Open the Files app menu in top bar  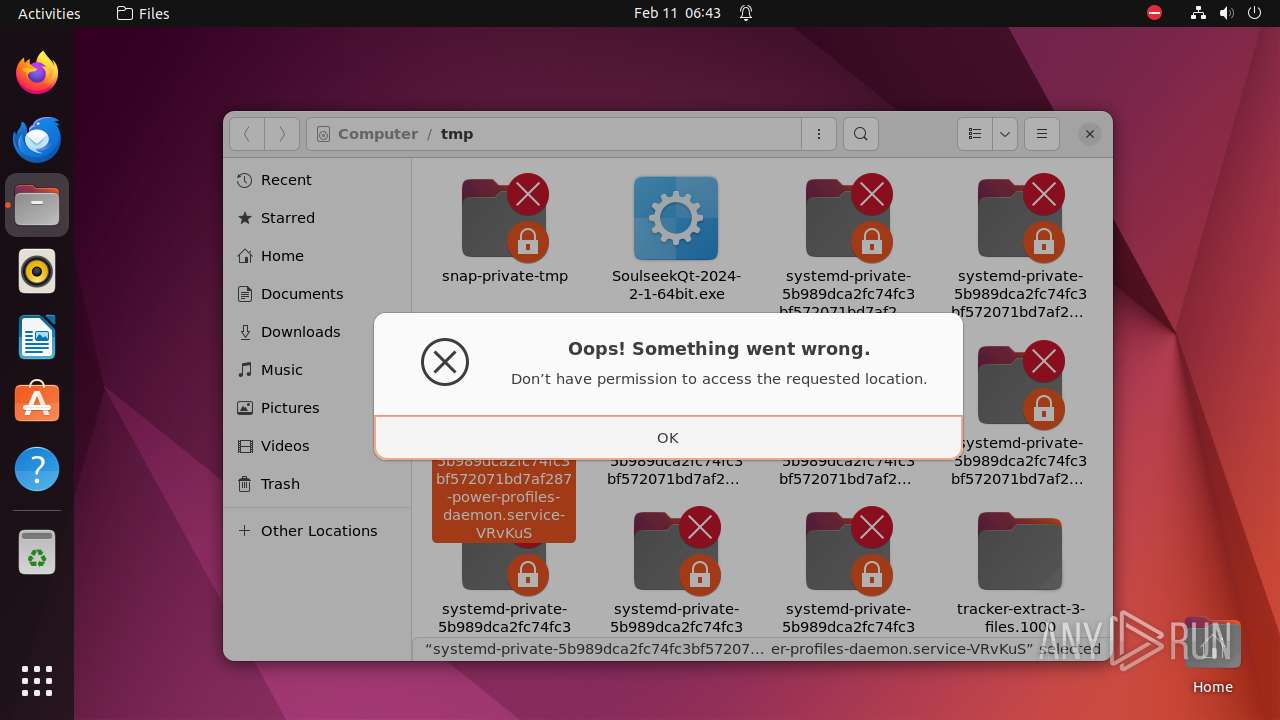[x=143, y=13]
